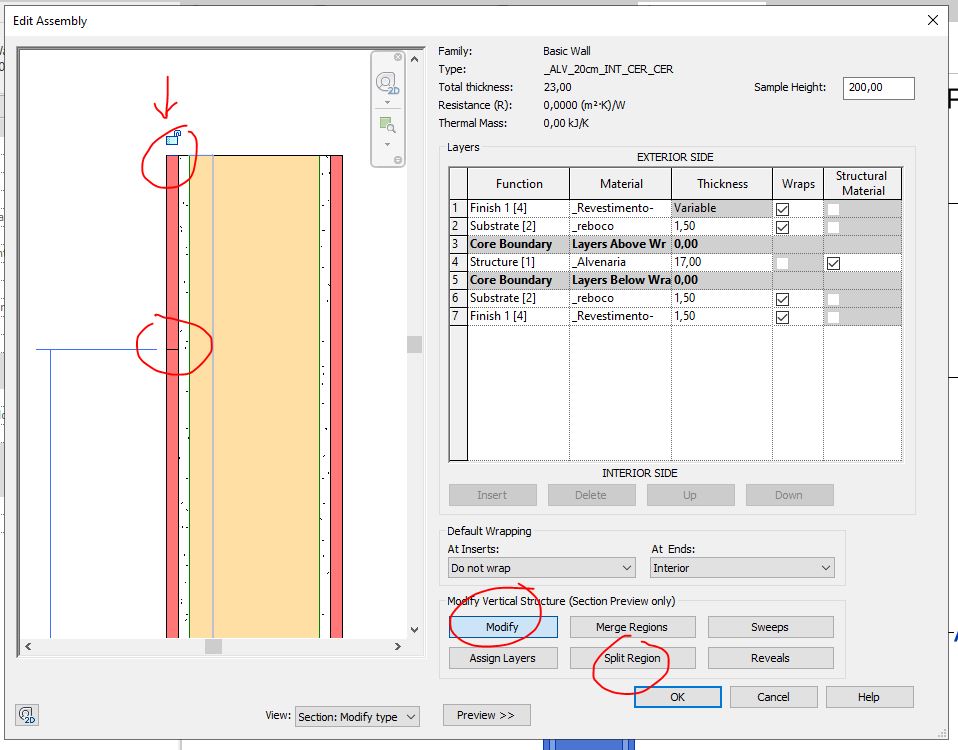Click the preview horizontal scrollbar thumb
This screenshot has width=958, height=750.
point(213,646)
